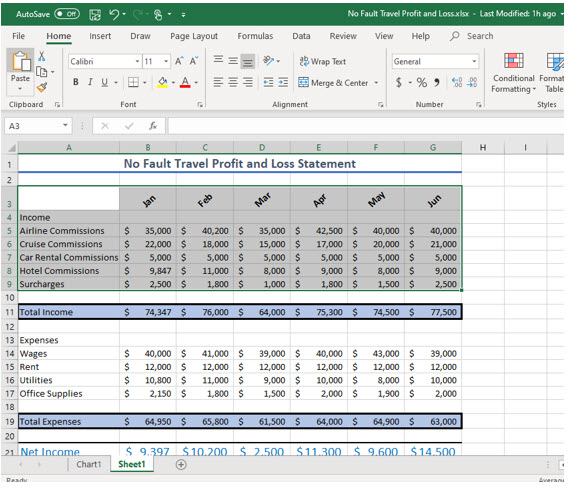Click the Insert Function fx icon
This screenshot has width=570, height=494.
(153, 126)
